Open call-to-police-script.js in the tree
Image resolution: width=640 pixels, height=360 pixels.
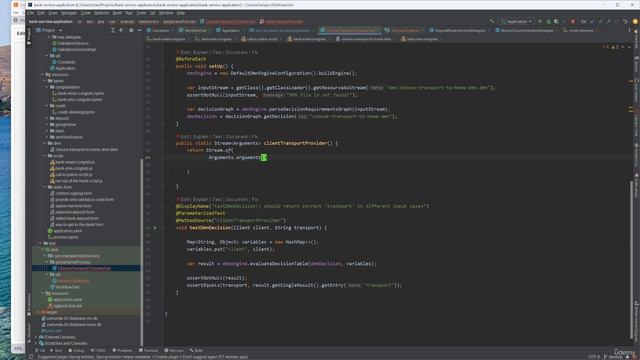[x=71, y=174]
